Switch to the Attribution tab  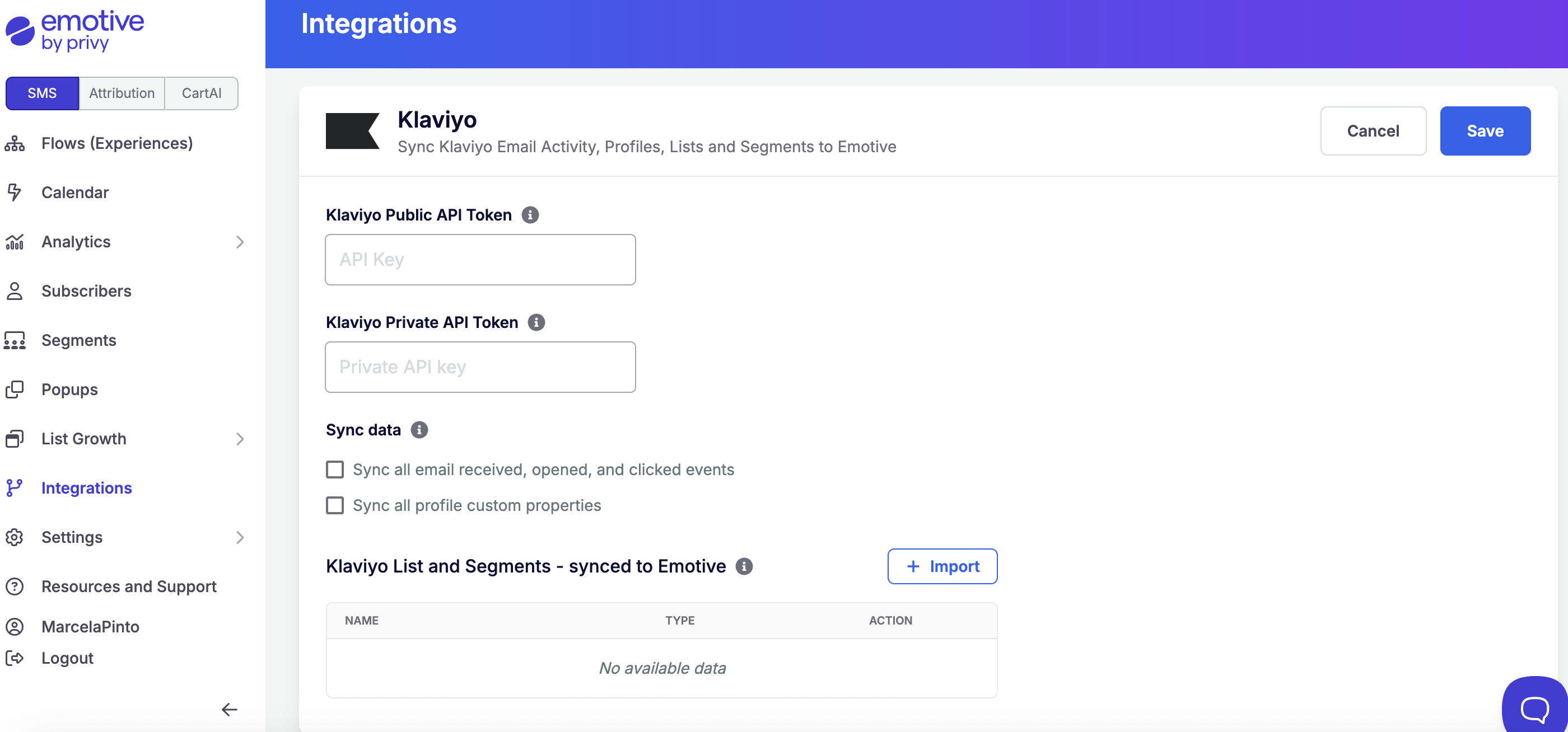pyautogui.click(x=122, y=93)
